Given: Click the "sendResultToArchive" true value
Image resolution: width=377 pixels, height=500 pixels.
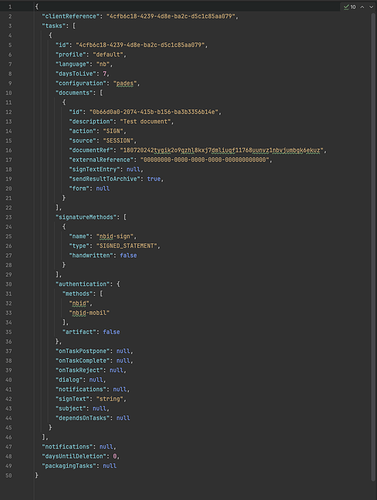Looking at the screenshot, I should coord(154,179).
